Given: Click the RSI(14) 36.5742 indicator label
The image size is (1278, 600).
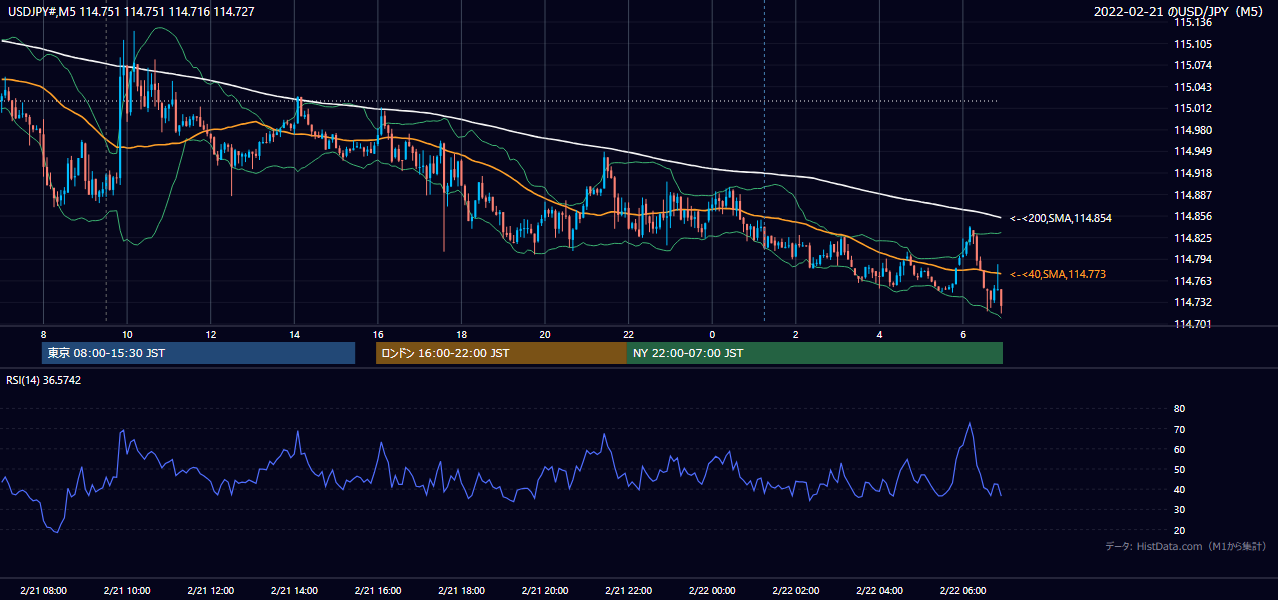Looking at the screenshot, I should pyautogui.click(x=44, y=380).
